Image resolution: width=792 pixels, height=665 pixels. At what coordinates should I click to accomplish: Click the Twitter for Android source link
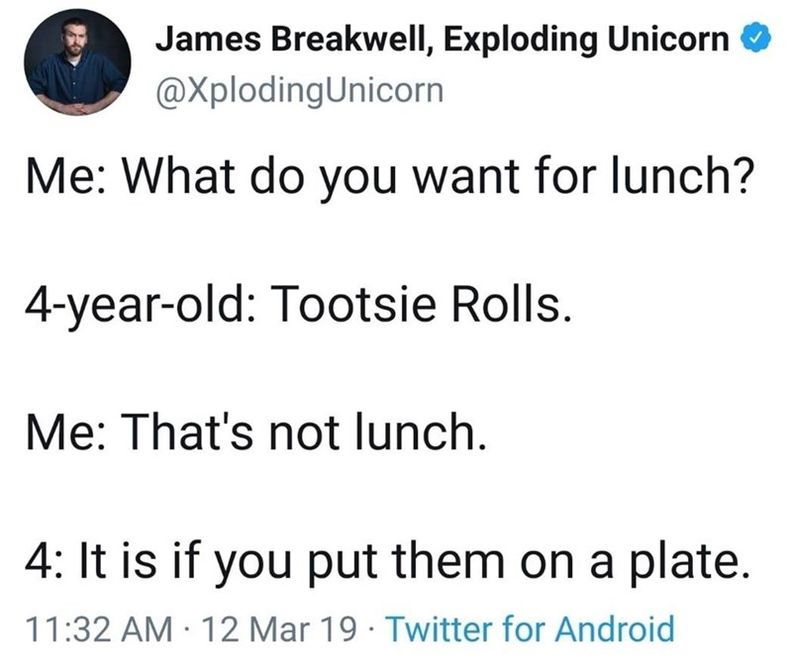pyautogui.click(x=530, y=629)
